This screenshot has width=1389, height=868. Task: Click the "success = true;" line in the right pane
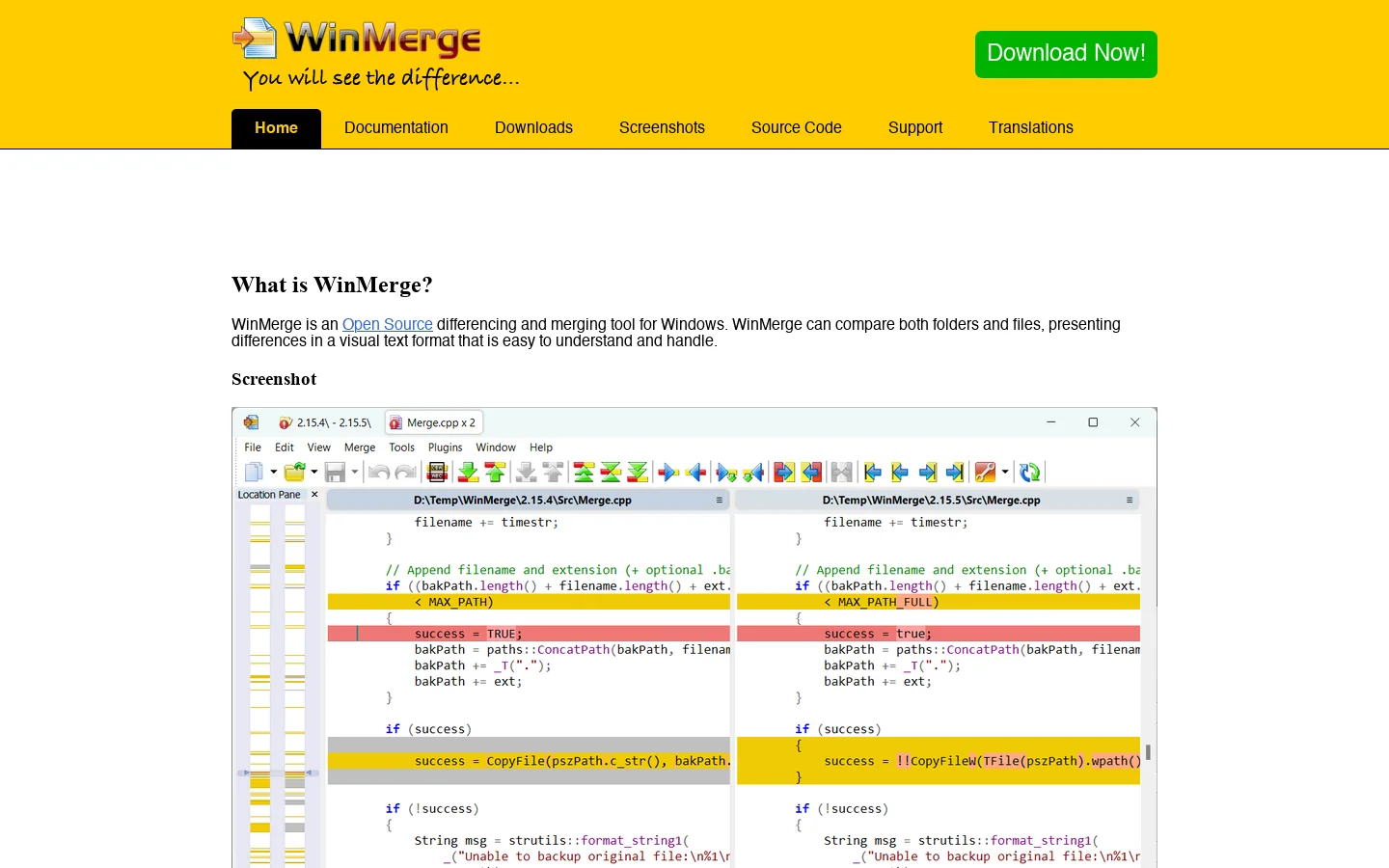point(939,634)
